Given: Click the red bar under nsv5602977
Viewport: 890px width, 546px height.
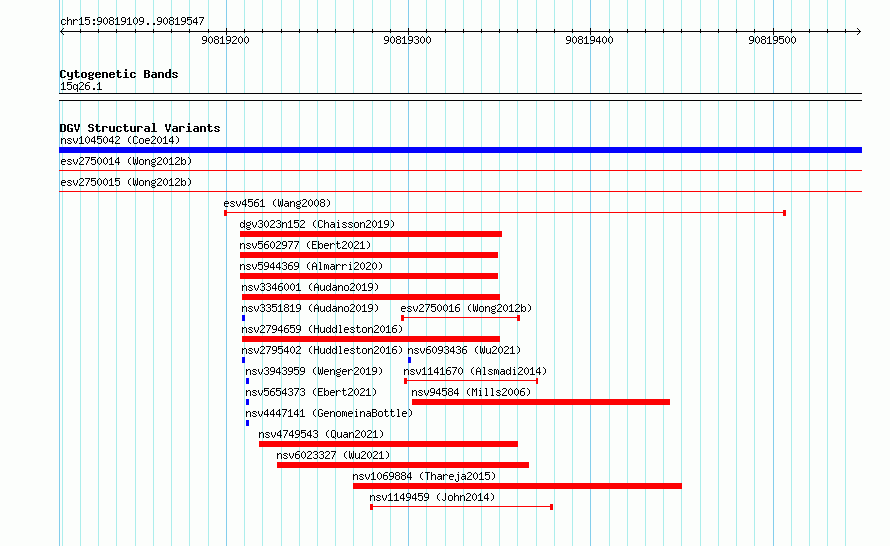Looking at the screenshot, I should click(x=369, y=255).
